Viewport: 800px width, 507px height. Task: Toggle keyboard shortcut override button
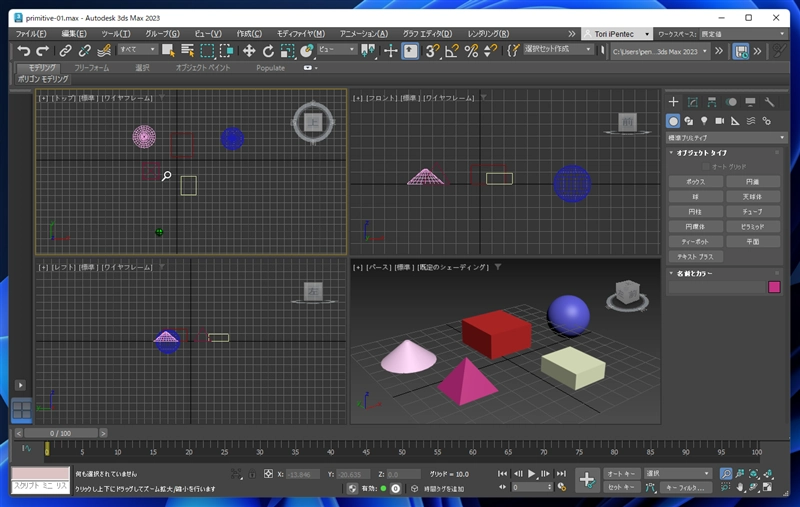tap(410, 50)
